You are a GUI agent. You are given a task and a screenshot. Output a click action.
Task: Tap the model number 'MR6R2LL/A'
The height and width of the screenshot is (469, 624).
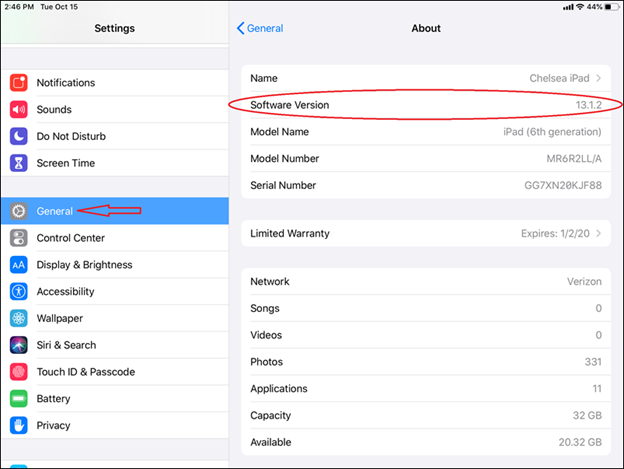(574, 159)
